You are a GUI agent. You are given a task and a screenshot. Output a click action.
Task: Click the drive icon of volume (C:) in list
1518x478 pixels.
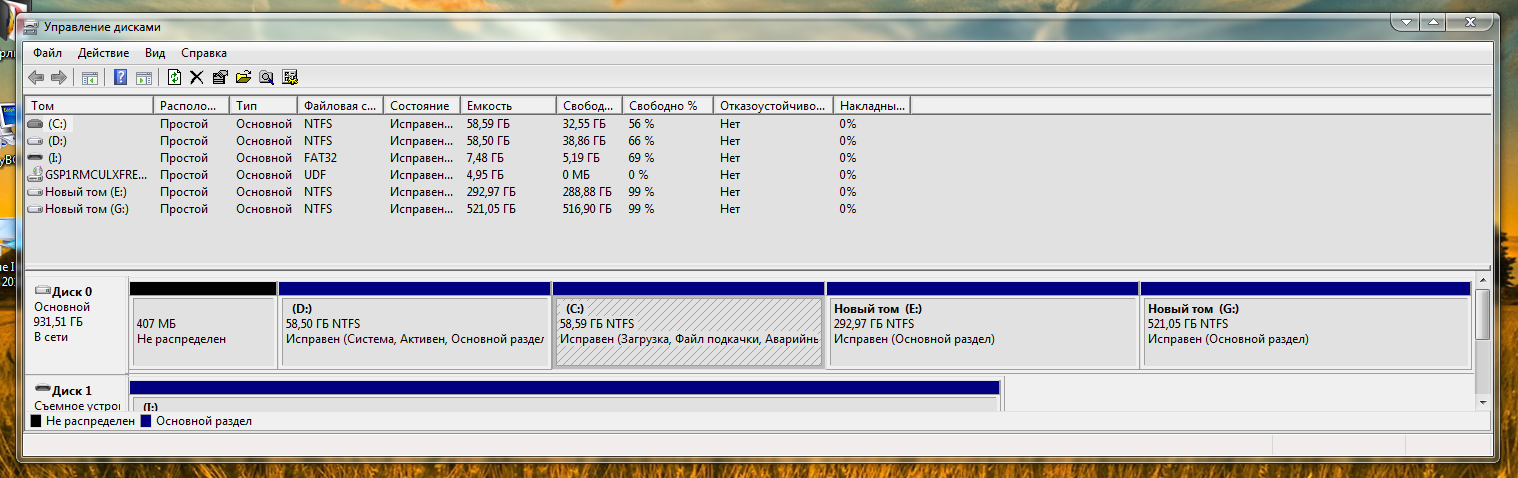36,124
